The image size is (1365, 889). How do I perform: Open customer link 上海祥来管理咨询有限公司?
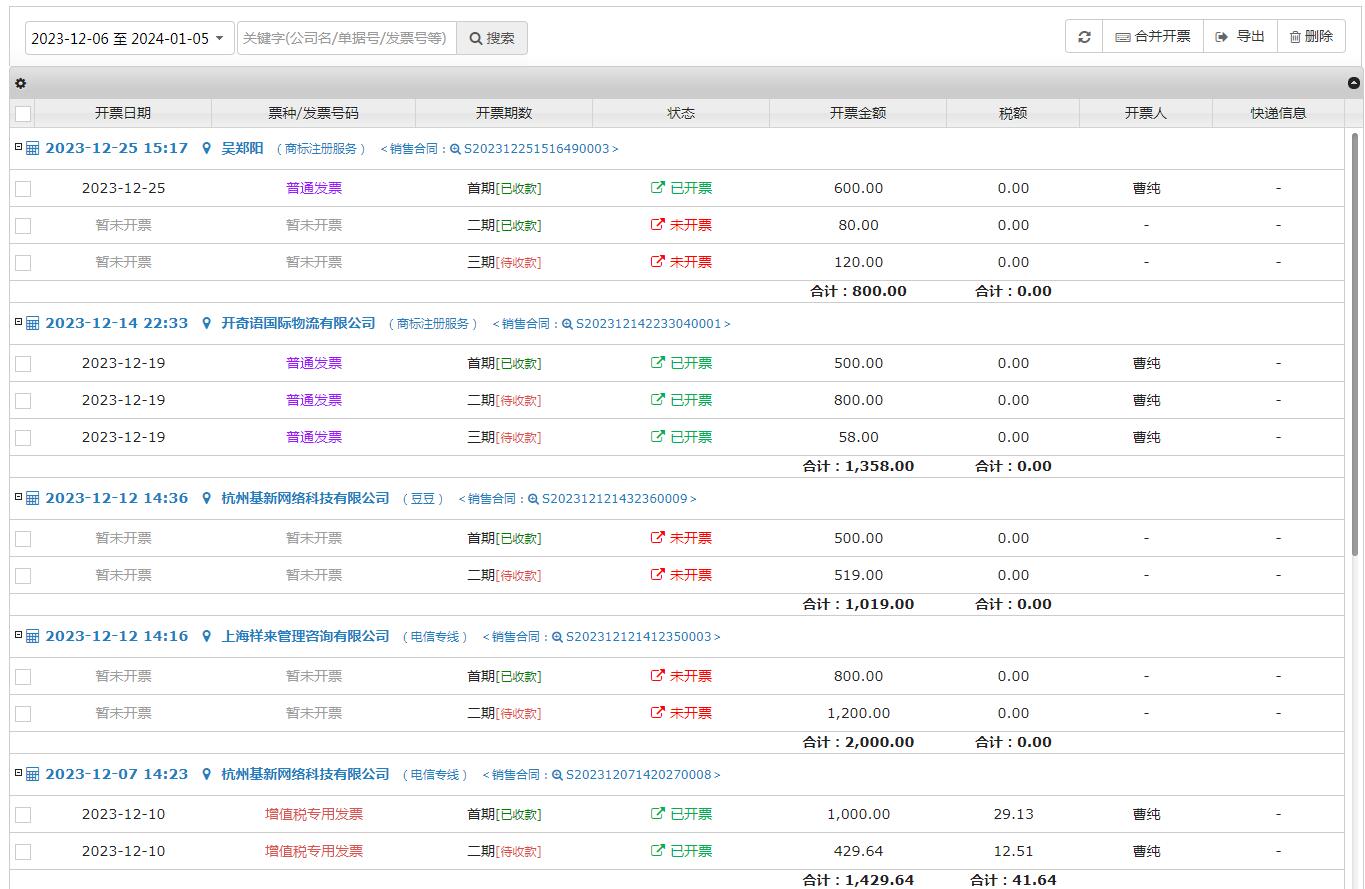[305, 636]
